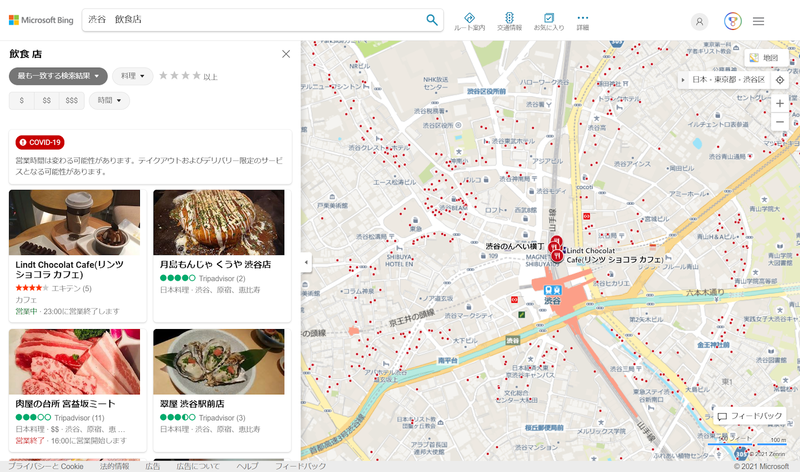Set minimum rating to three stars
Screen dimensions: 800x472
186,76
